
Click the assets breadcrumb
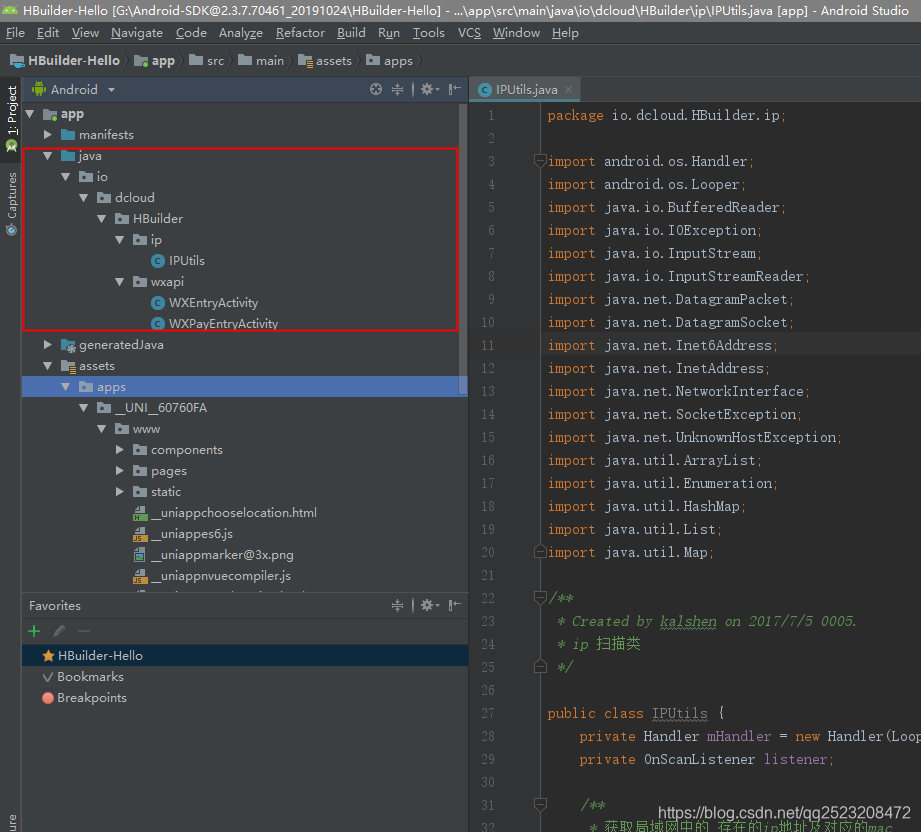pos(325,61)
